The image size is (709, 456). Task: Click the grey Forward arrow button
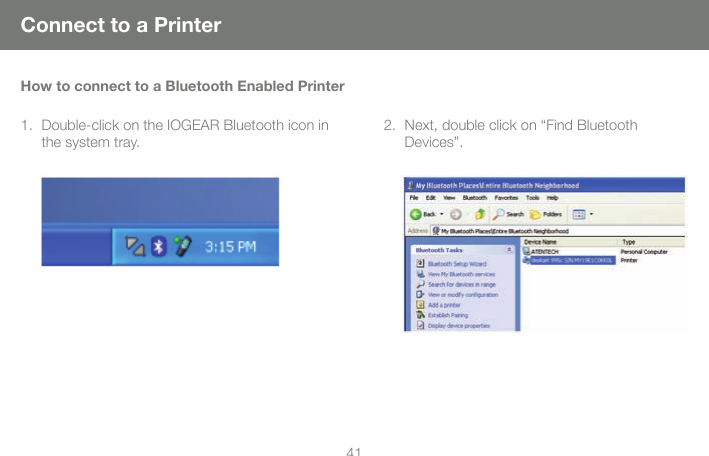tap(456, 214)
